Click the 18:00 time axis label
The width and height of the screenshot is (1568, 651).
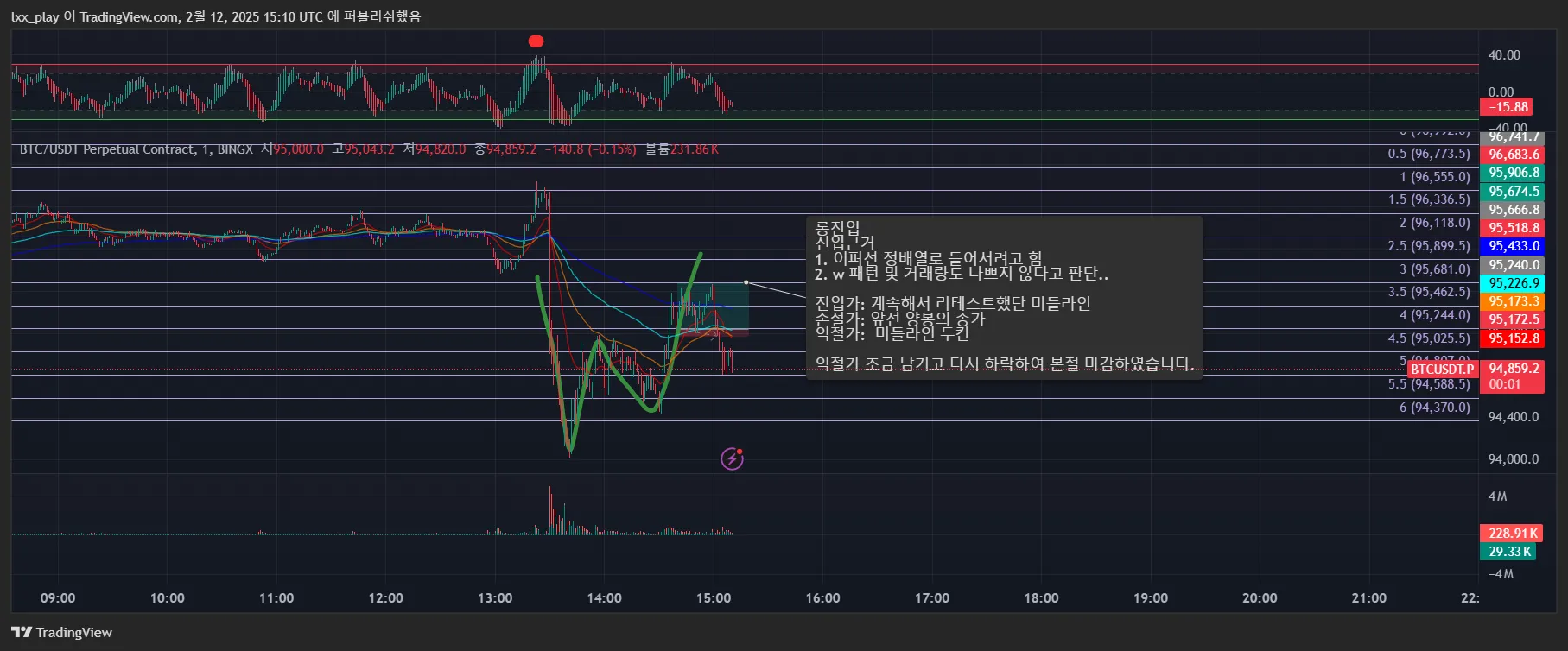click(x=1041, y=598)
